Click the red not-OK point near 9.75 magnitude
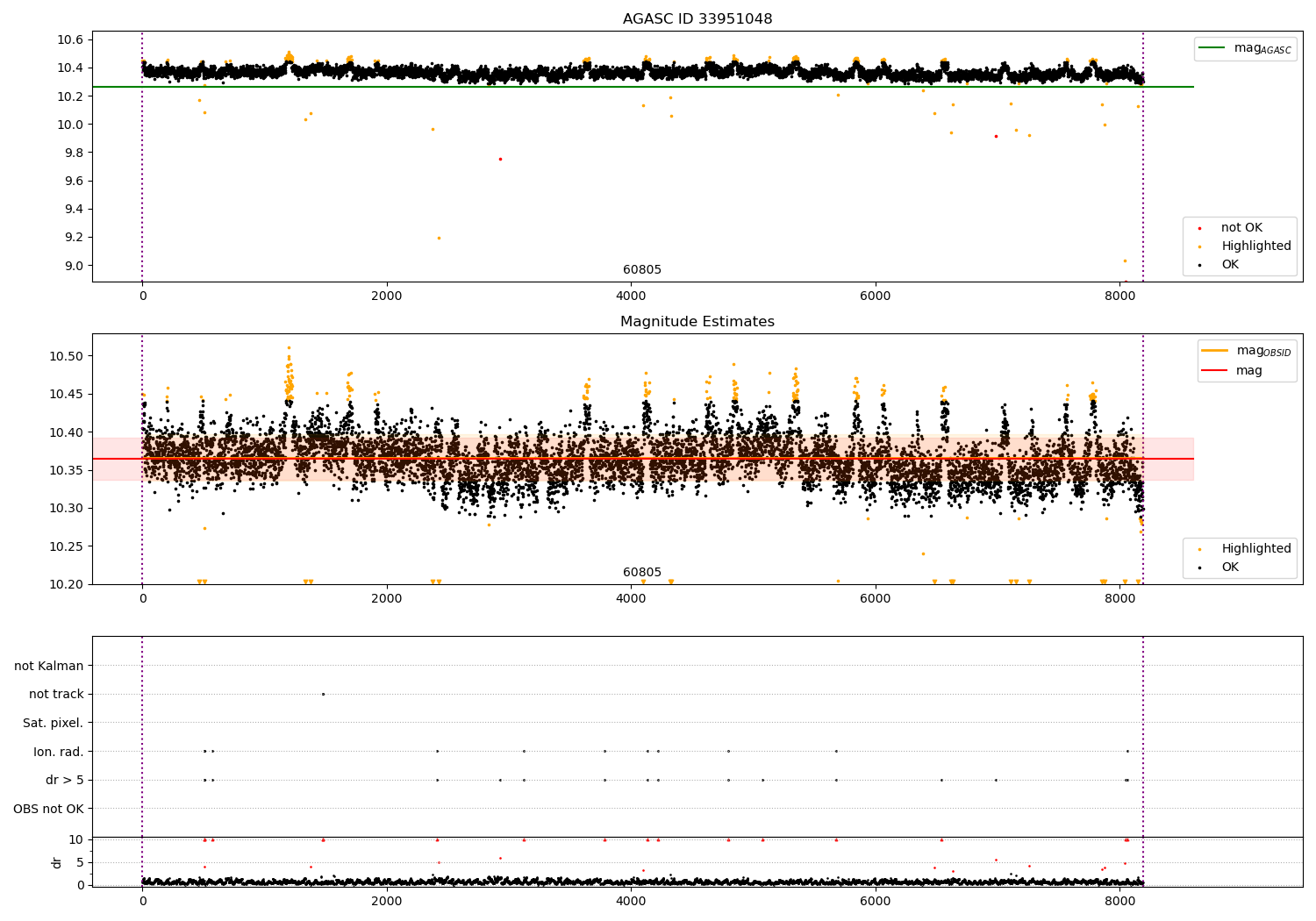 (500, 159)
